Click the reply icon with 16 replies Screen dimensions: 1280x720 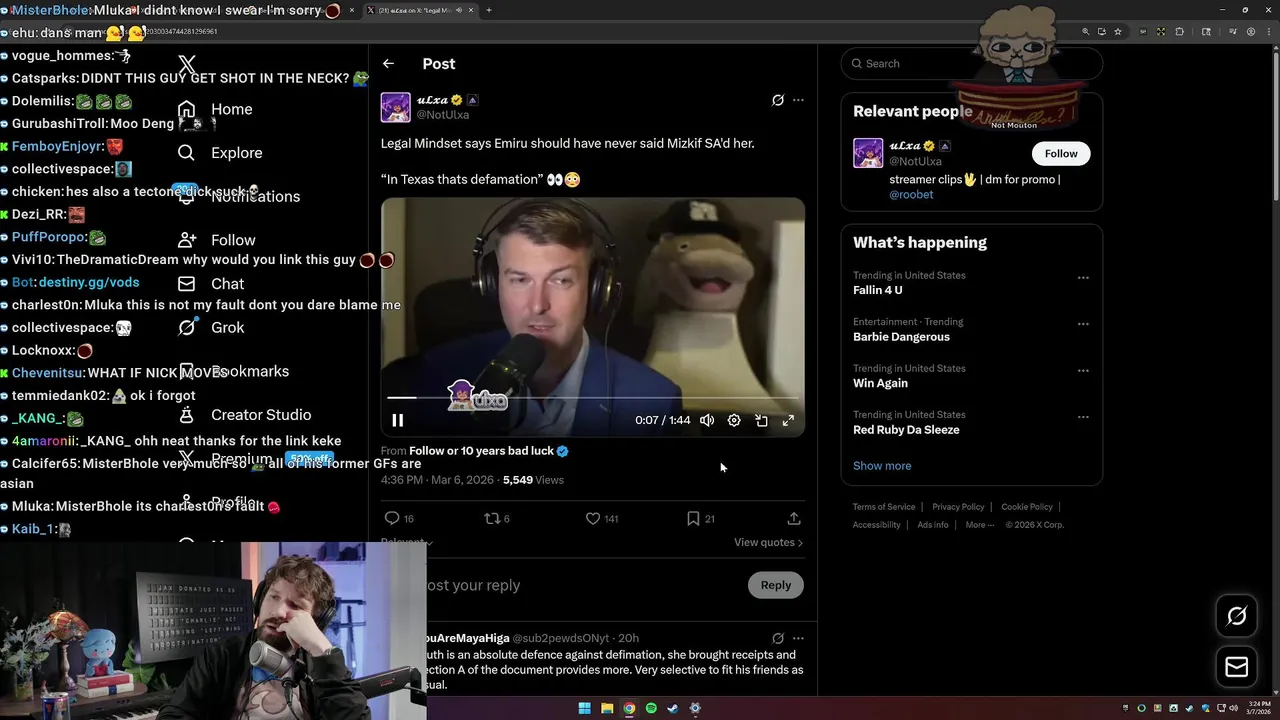[x=399, y=518]
